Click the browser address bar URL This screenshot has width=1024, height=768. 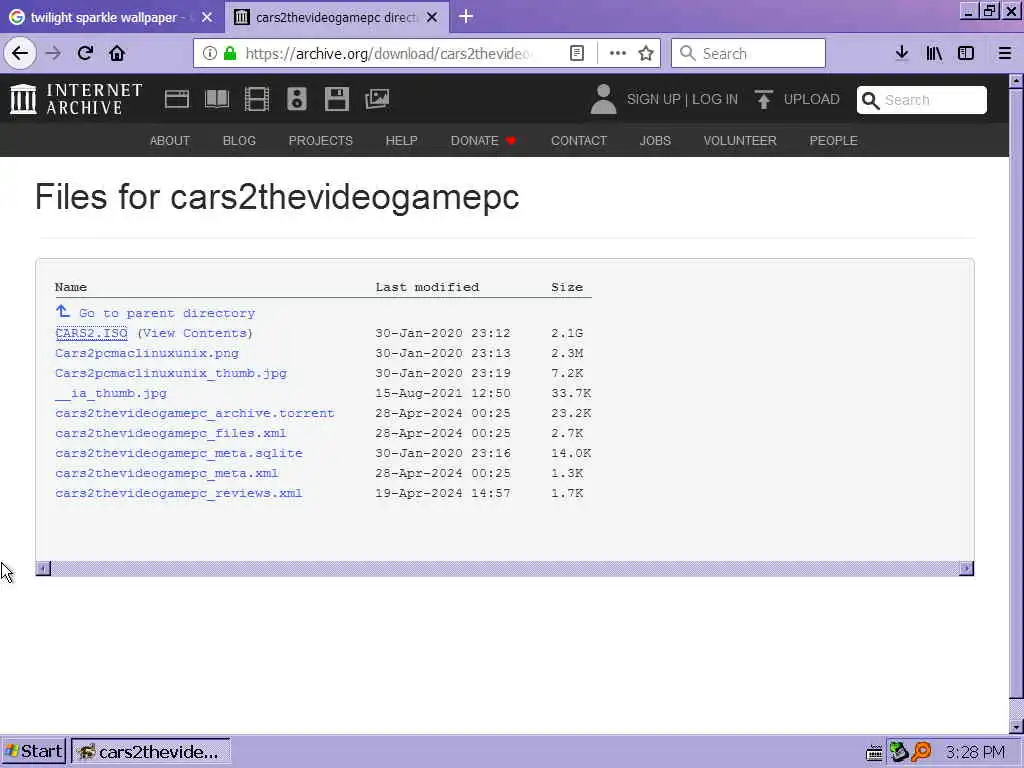389,53
